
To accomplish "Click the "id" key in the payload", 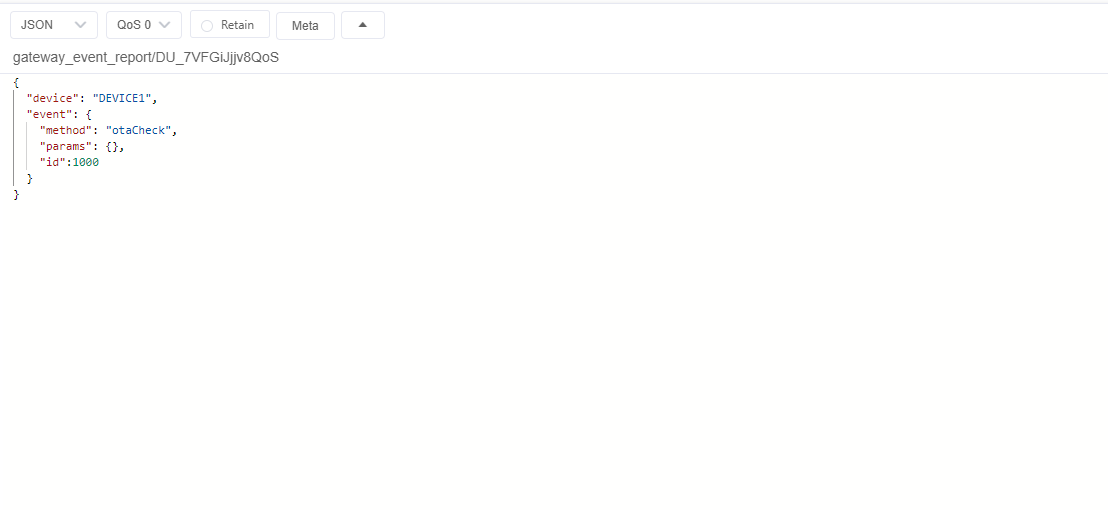I will click(52, 162).
